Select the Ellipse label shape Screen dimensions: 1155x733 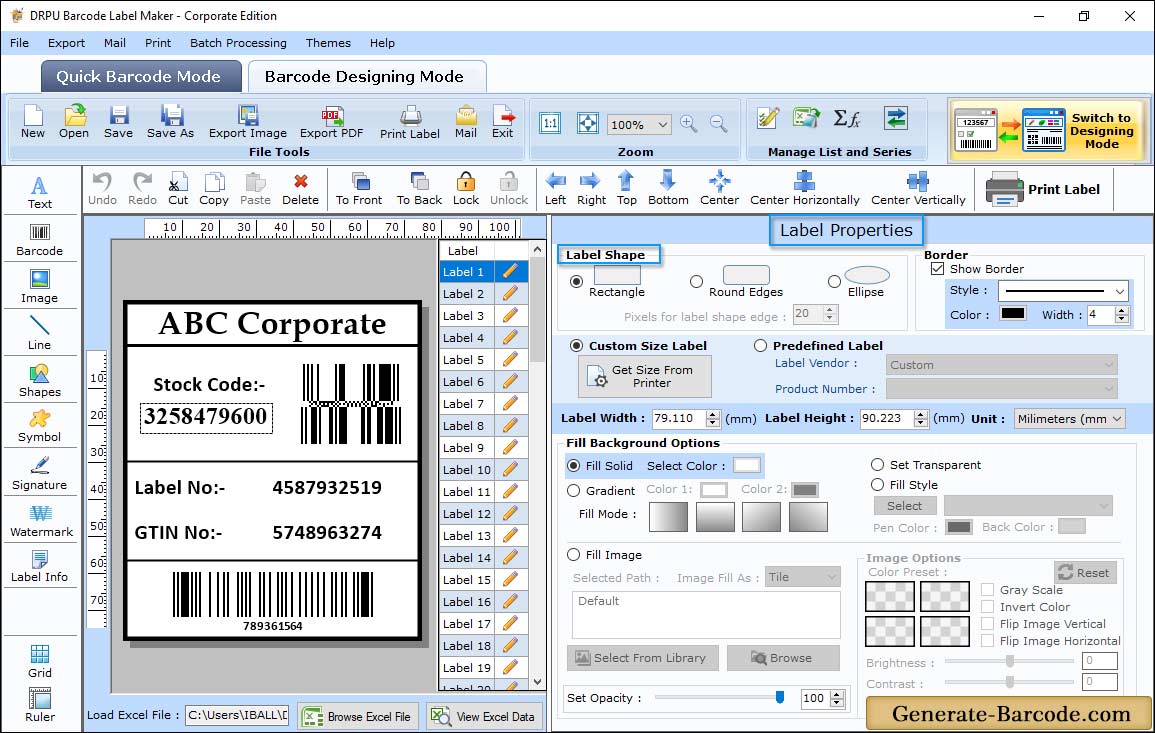click(x=834, y=281)
